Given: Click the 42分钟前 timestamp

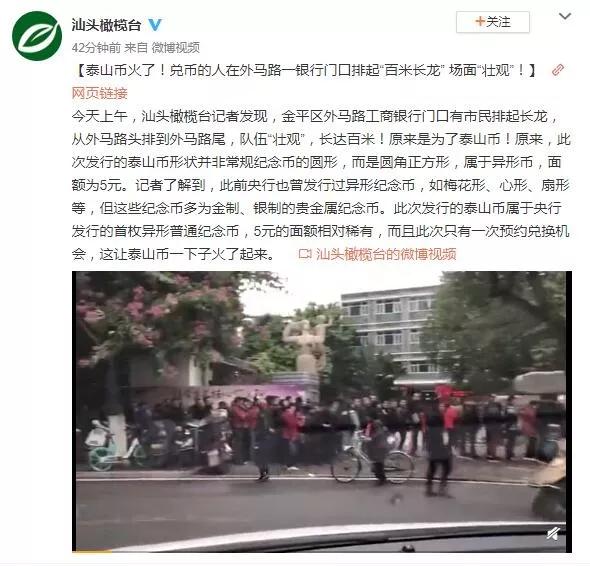Looking at the screenshot, I should pyautogui.click(x=96, y=47).
